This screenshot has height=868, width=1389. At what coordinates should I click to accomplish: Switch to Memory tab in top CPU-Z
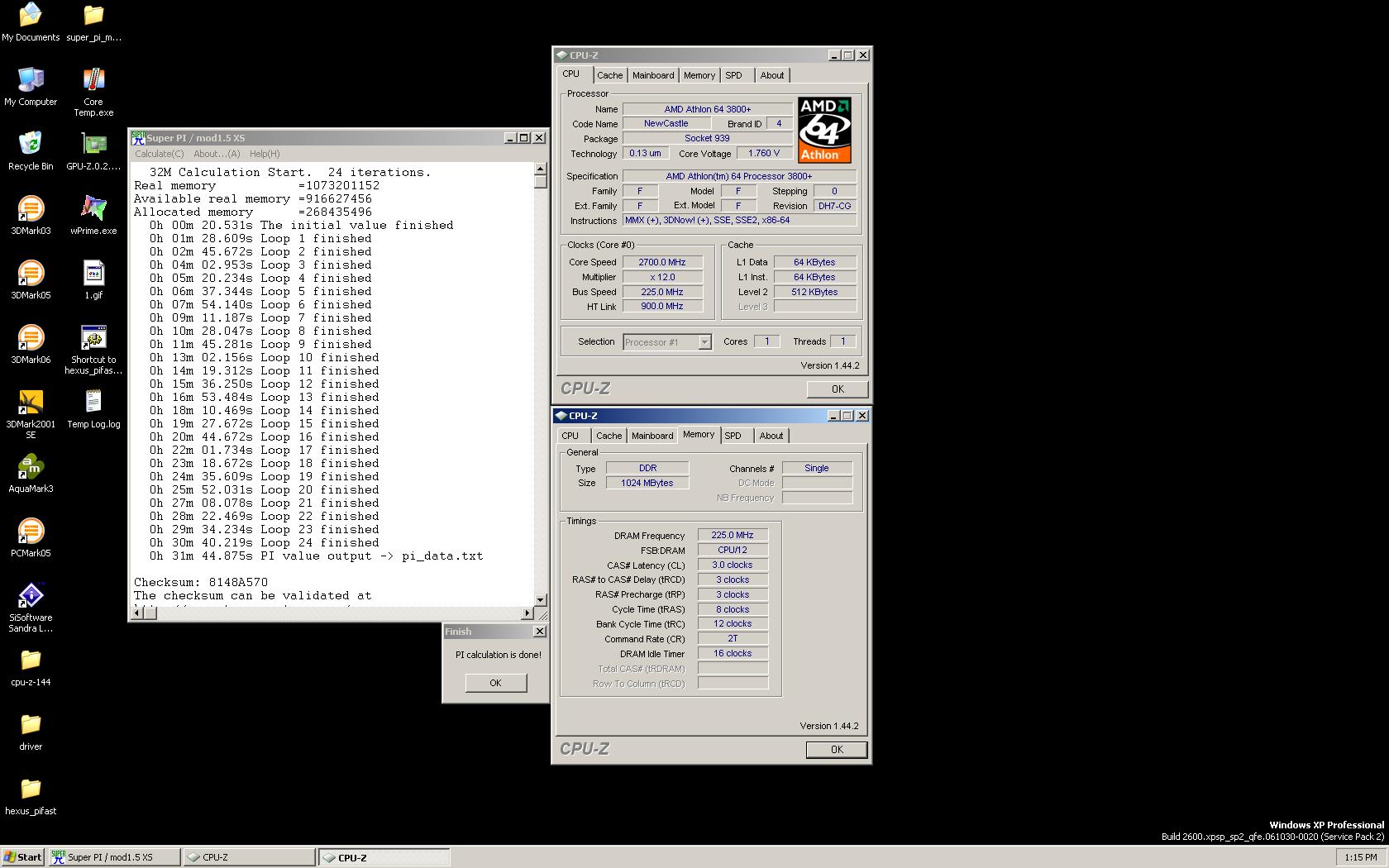[x=699, y=75]
